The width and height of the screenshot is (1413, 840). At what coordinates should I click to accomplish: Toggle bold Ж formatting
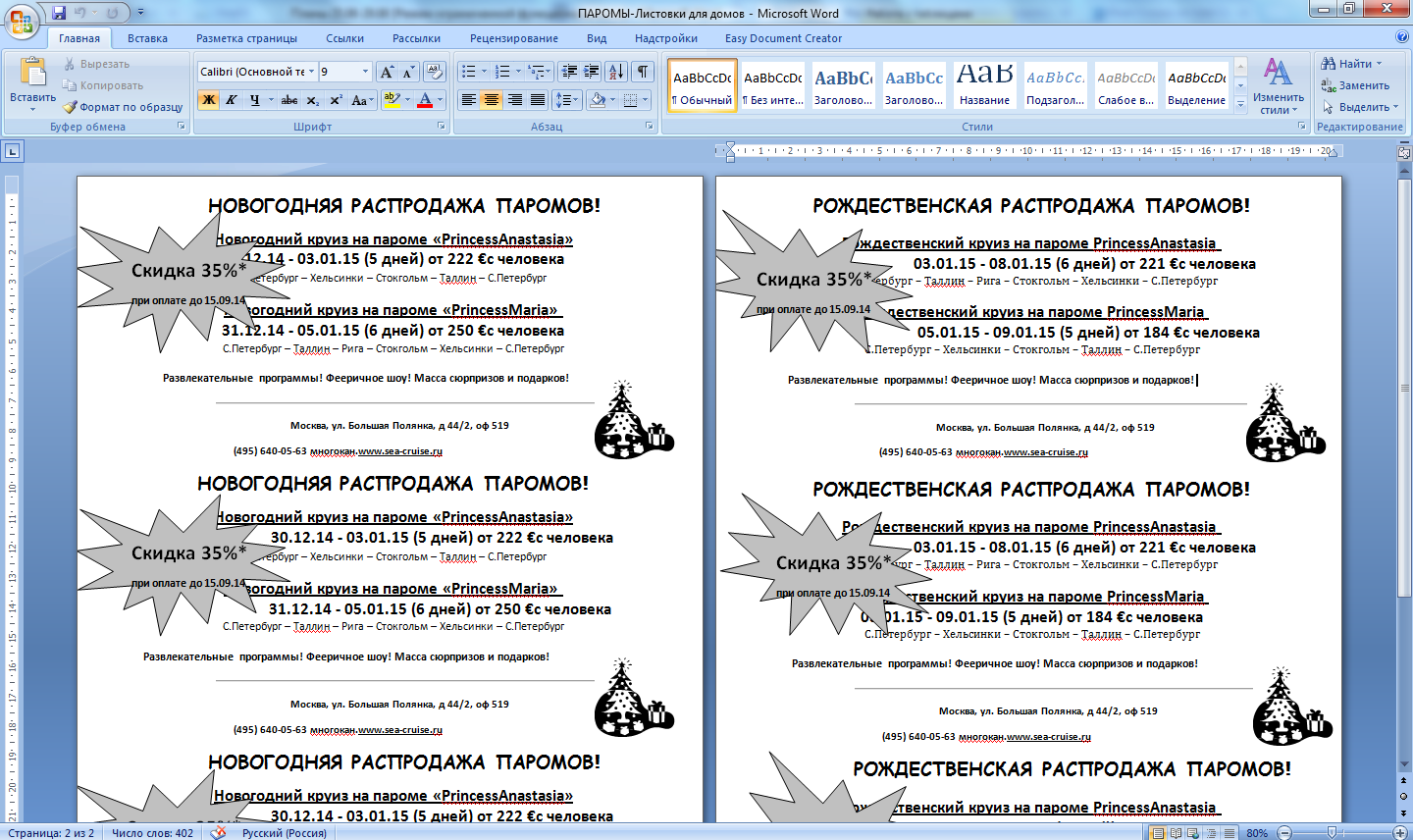208,100
